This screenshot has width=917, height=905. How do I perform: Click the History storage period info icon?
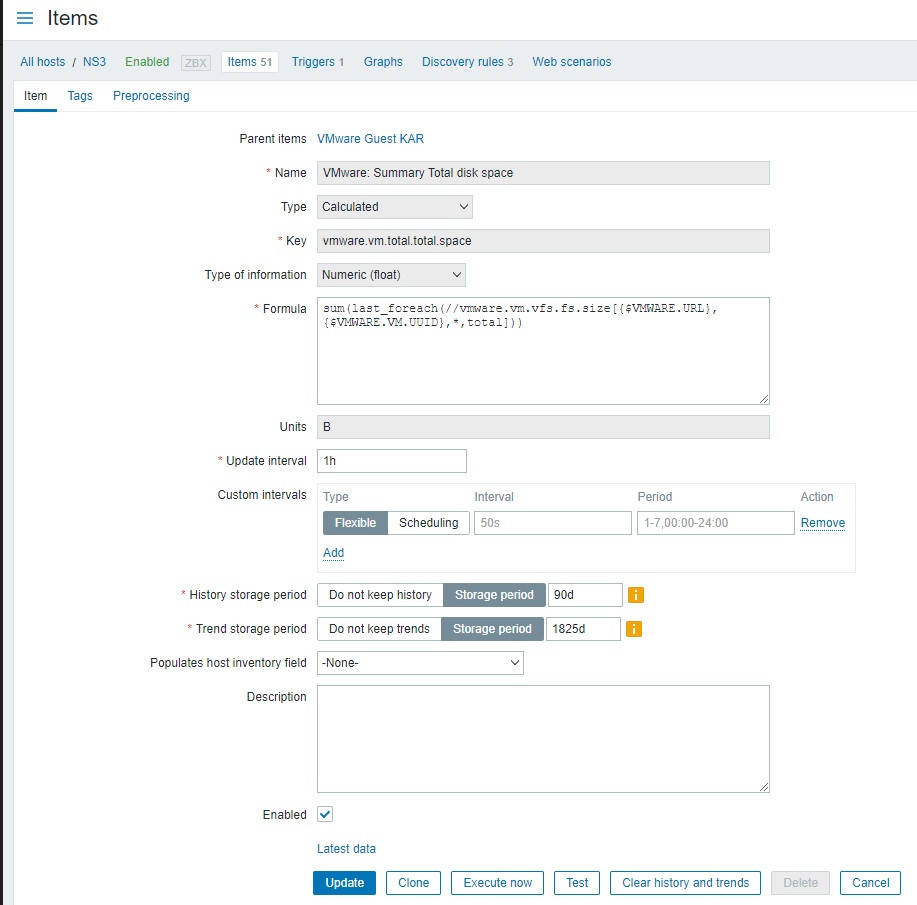click(635, 595)
